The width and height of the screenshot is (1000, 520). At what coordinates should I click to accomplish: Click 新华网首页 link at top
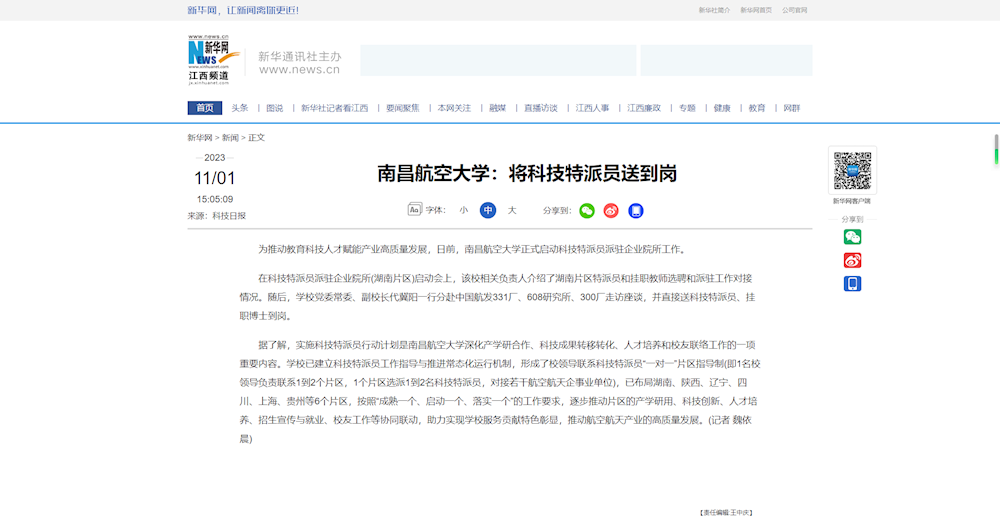point(756,10)
